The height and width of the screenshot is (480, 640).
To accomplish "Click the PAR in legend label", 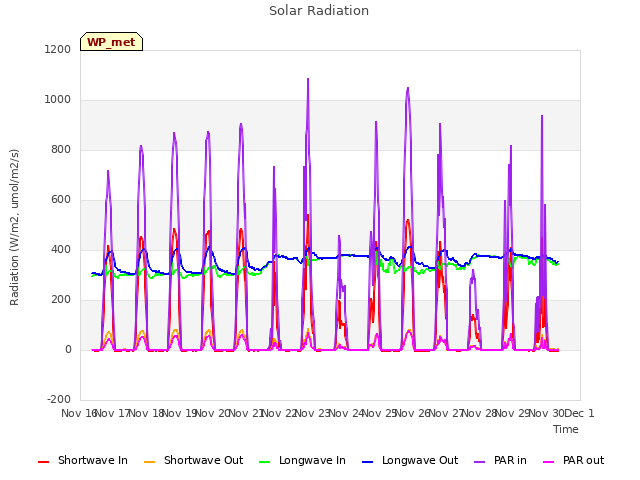I will (510, 460).
